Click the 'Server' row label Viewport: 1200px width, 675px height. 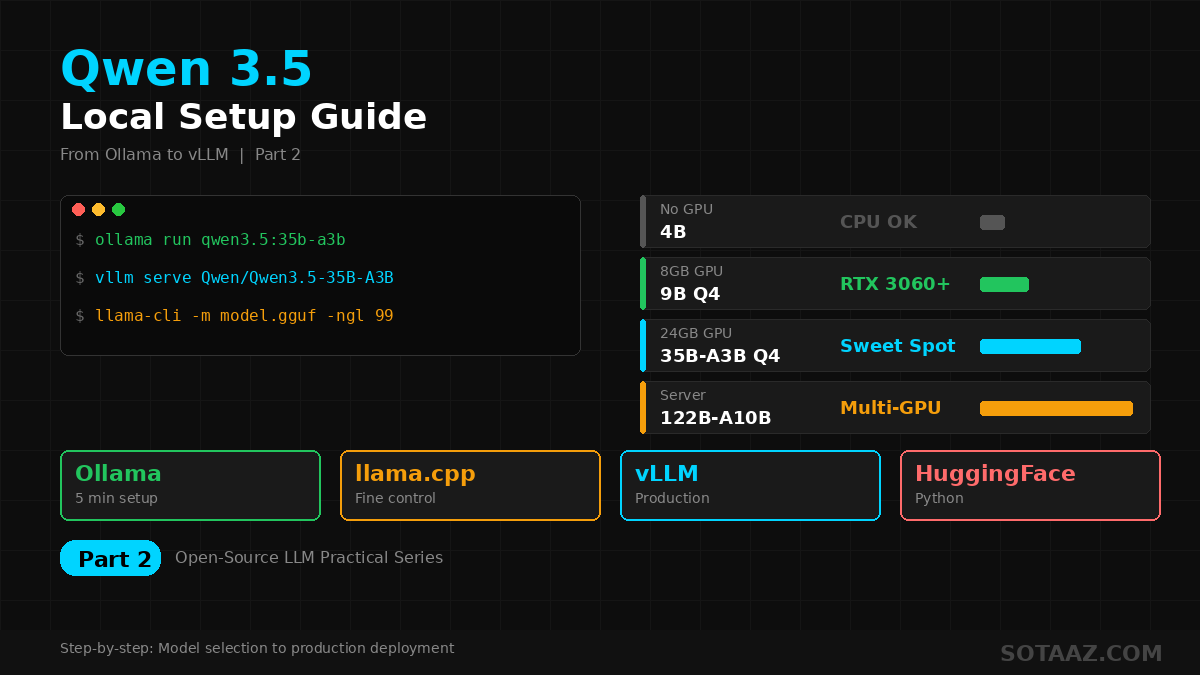683,395
